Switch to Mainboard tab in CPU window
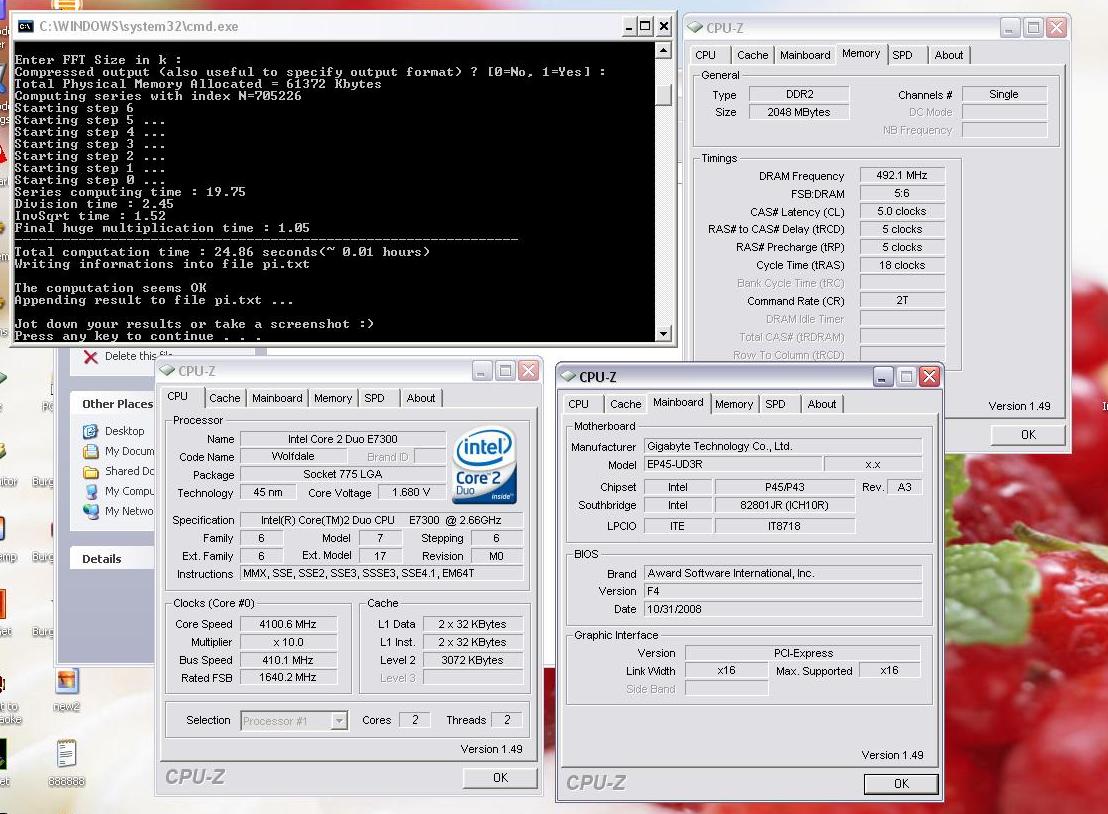This screenshot has width=1108, height=814. pos(277,399)
